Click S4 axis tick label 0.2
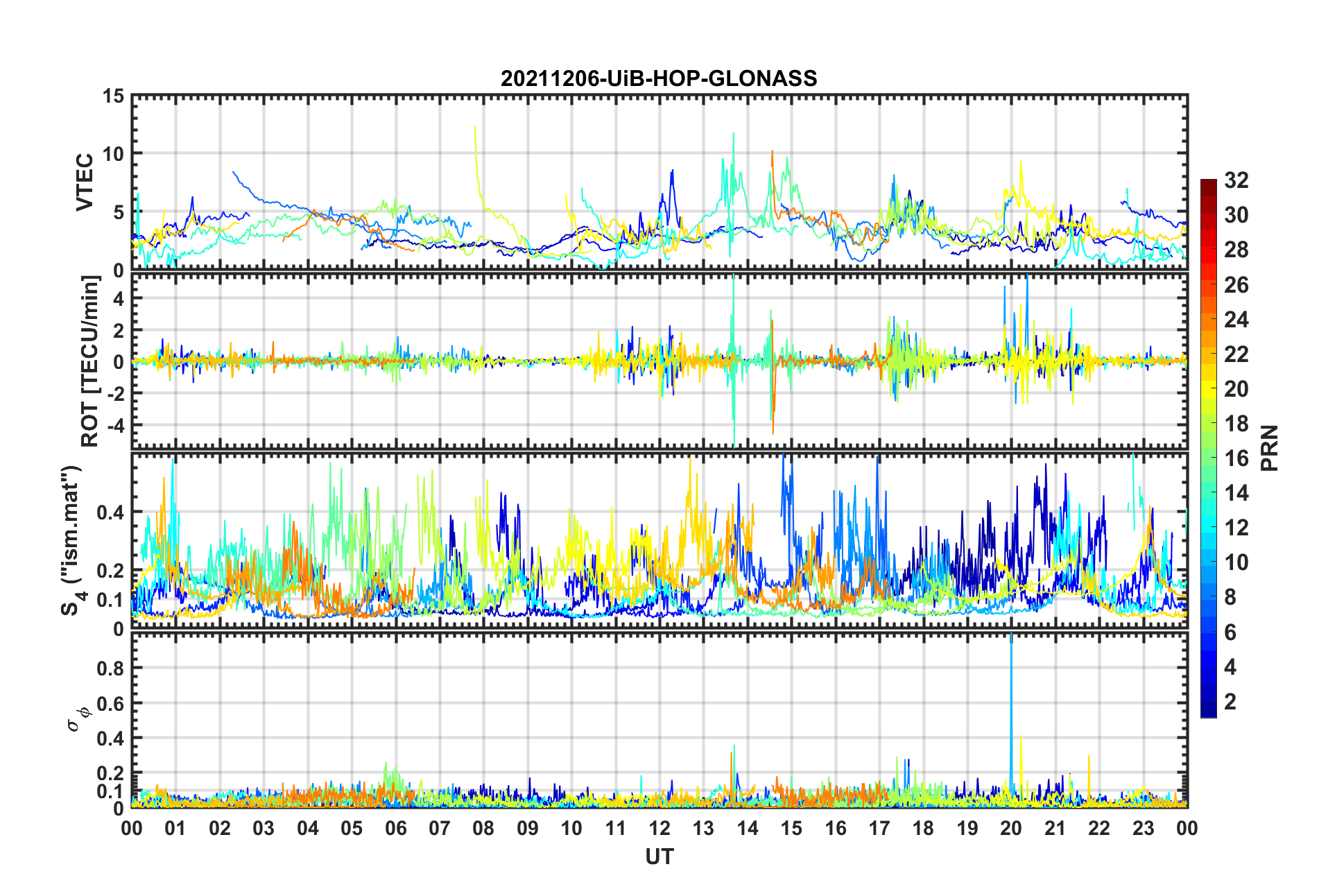The height and width of the screenshot is (896, 1319). pyautogui.click(x=110, y=571)
